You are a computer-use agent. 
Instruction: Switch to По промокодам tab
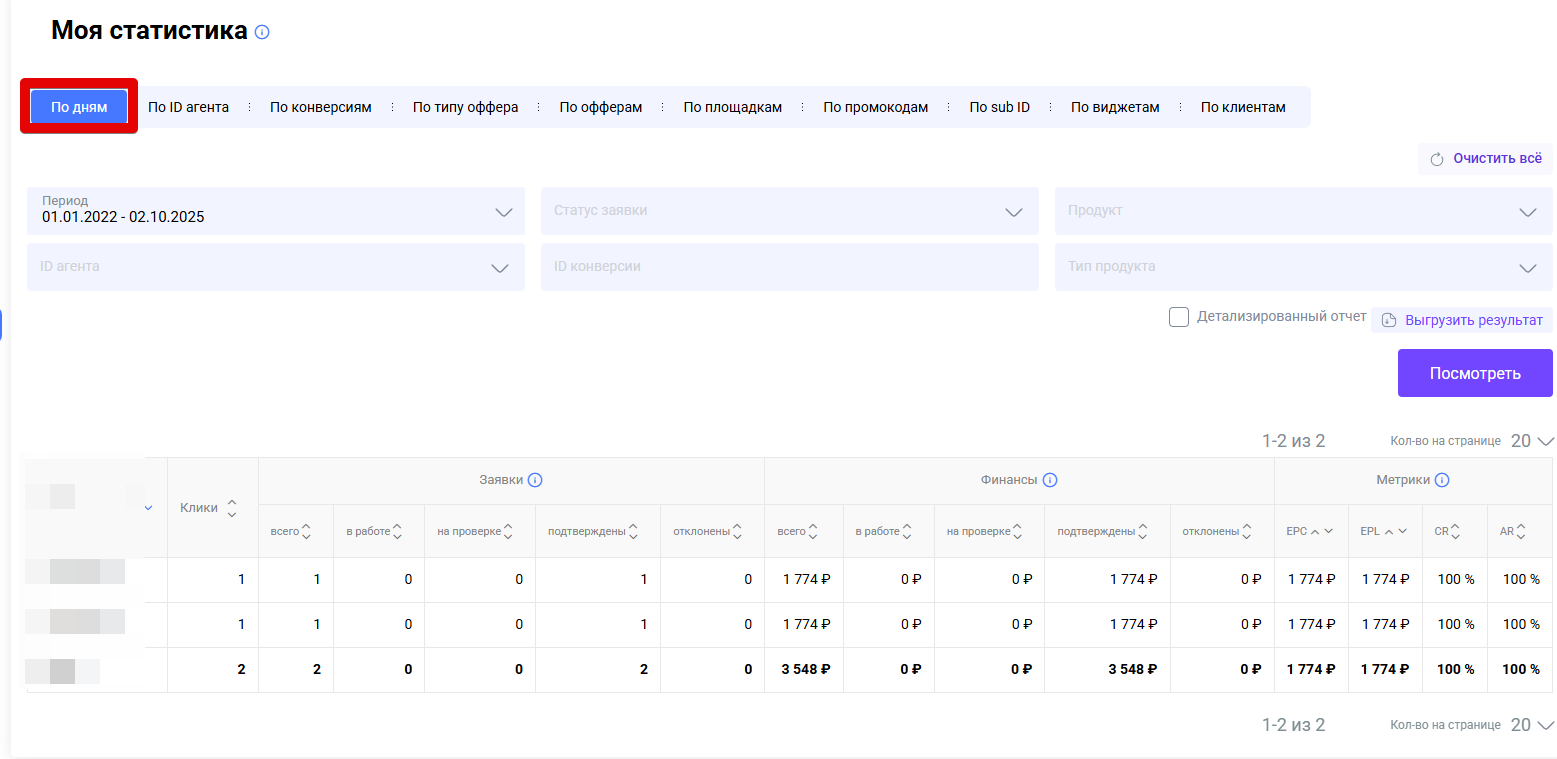coord(875,107)
